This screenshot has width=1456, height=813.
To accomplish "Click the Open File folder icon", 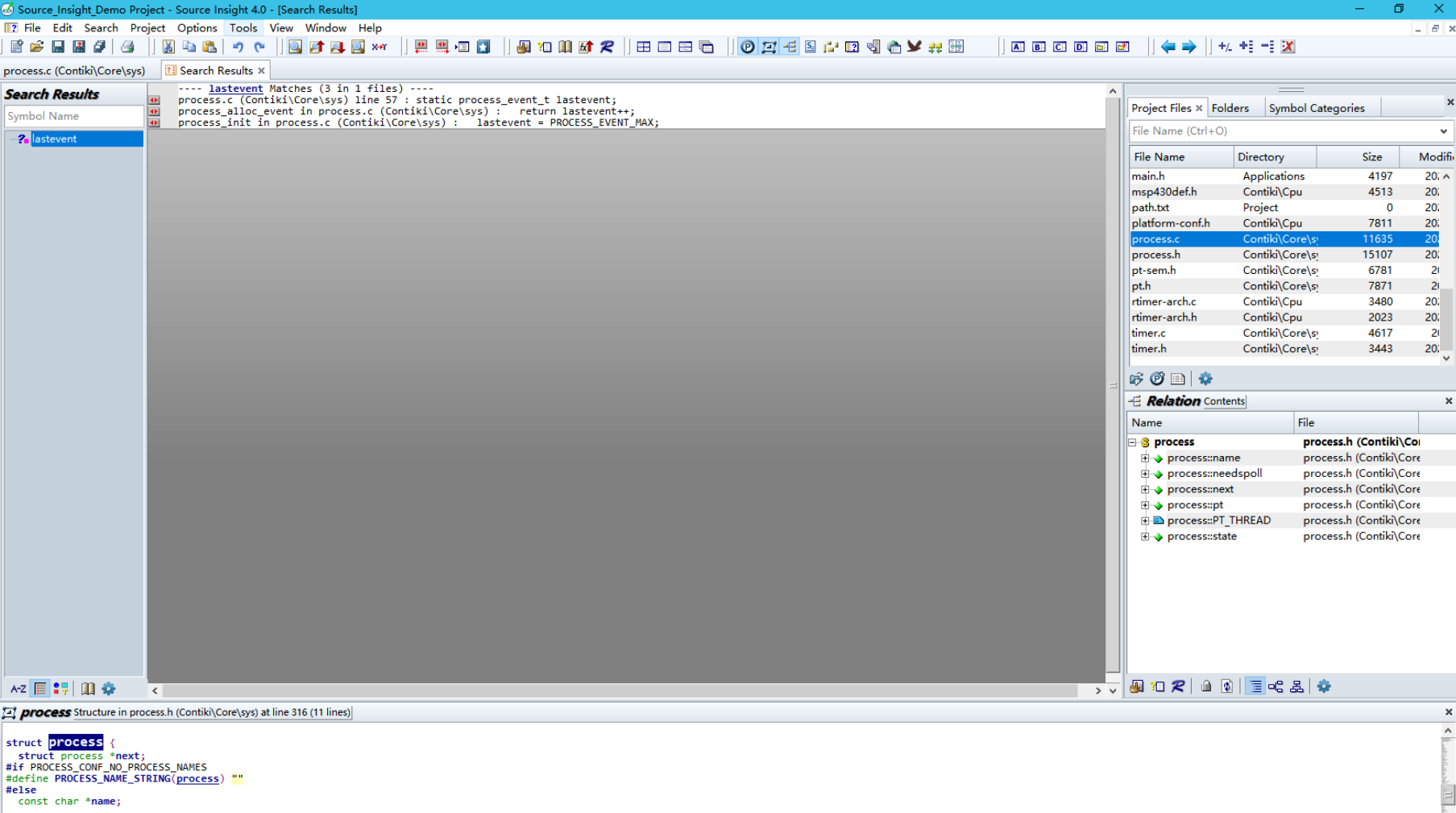I will pos(37,47).
